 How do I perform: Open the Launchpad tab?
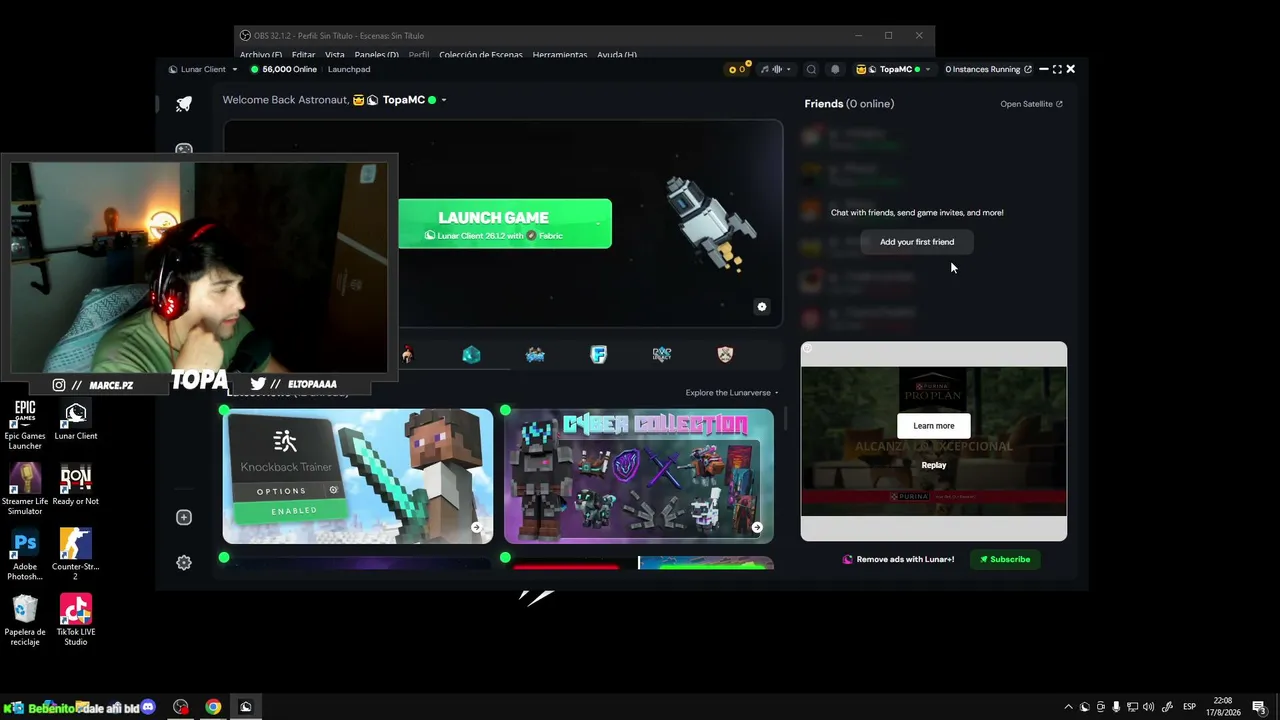pos(349,70)
